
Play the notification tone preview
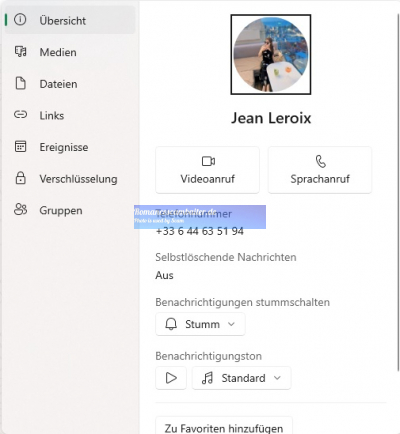pyautogui.click(x=171, y=378)
